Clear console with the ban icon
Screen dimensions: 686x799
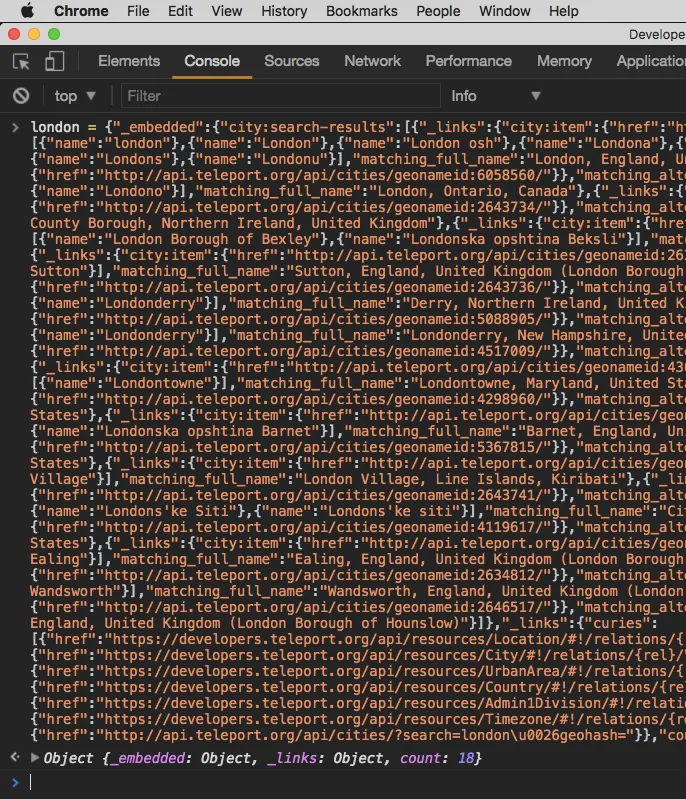click(x=21, y=96)
